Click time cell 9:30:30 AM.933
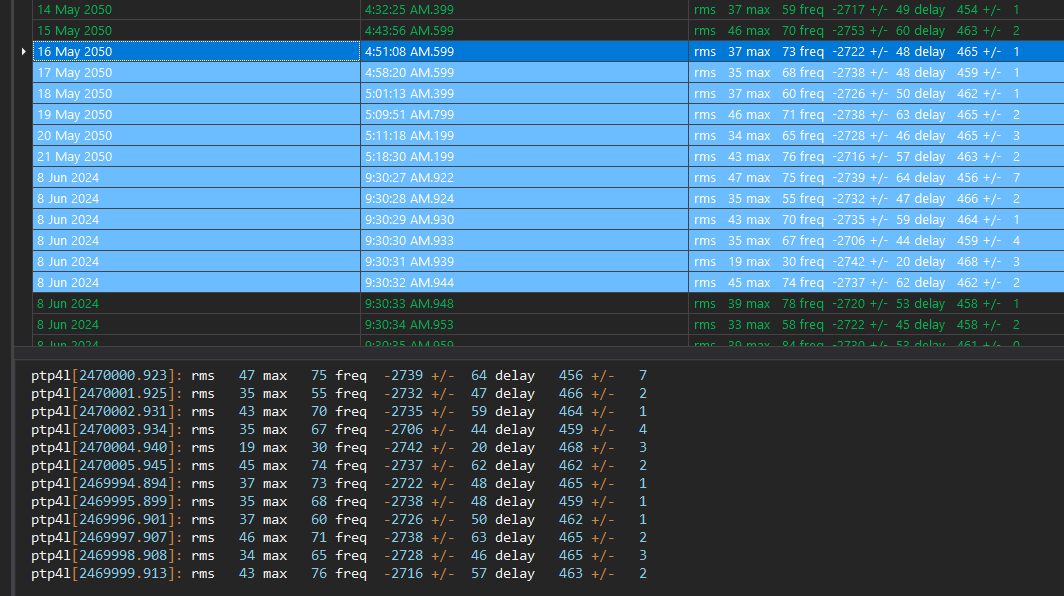The height and width of the screenshot is (596, 1064). pyautogui.click(x=525, y=241)
